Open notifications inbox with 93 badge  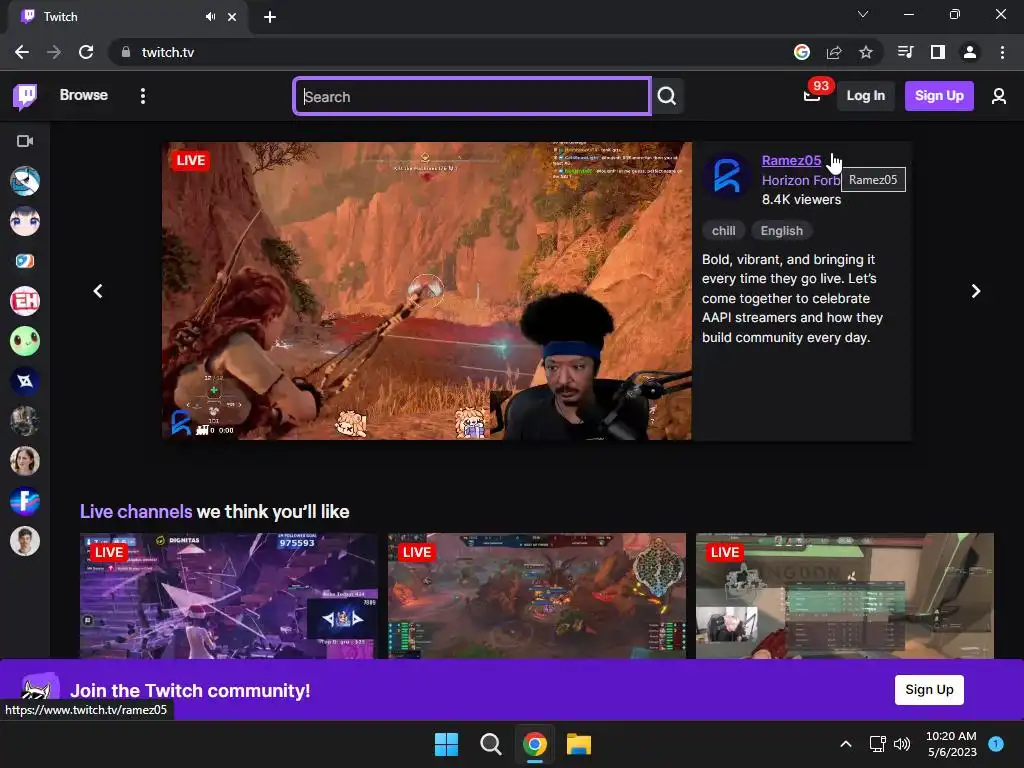tap(812, 96)
